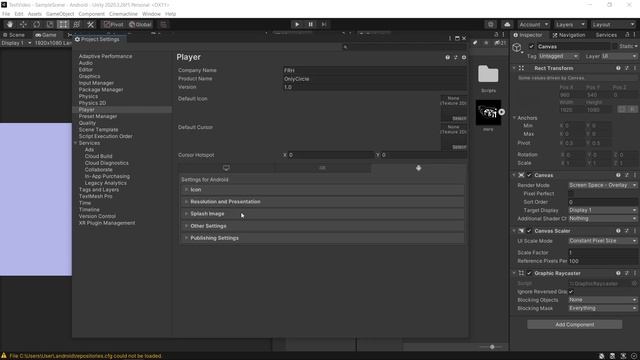Image resolution: width=640 pixels, height=360 pixels.
Task: Select the Hand tool in the toolbar
Action: pos(10,24)
